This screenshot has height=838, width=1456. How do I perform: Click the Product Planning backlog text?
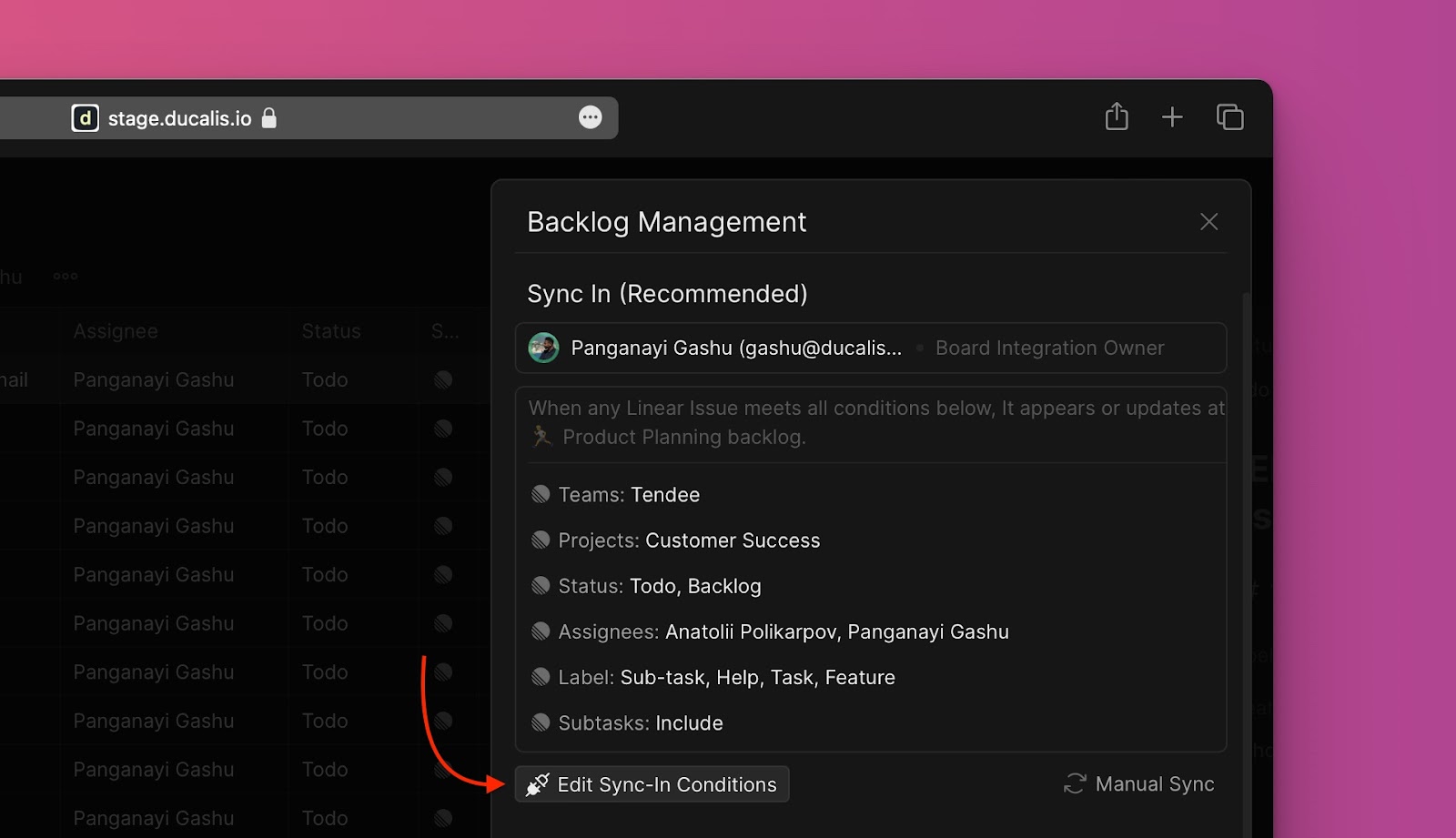click(683, 437)
